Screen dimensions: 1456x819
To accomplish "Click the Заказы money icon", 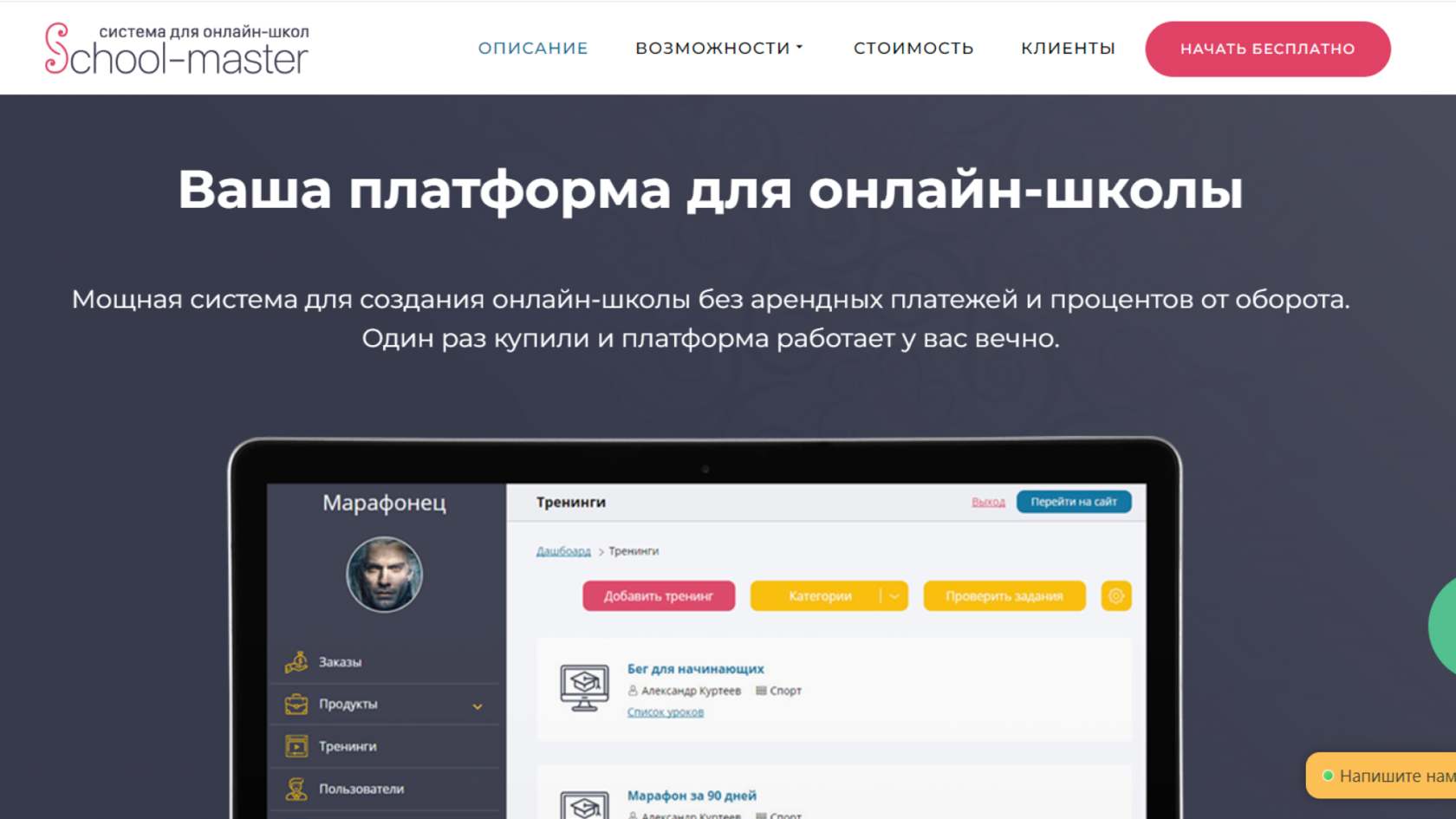I will pyautogui.click(x=296, y=662).
